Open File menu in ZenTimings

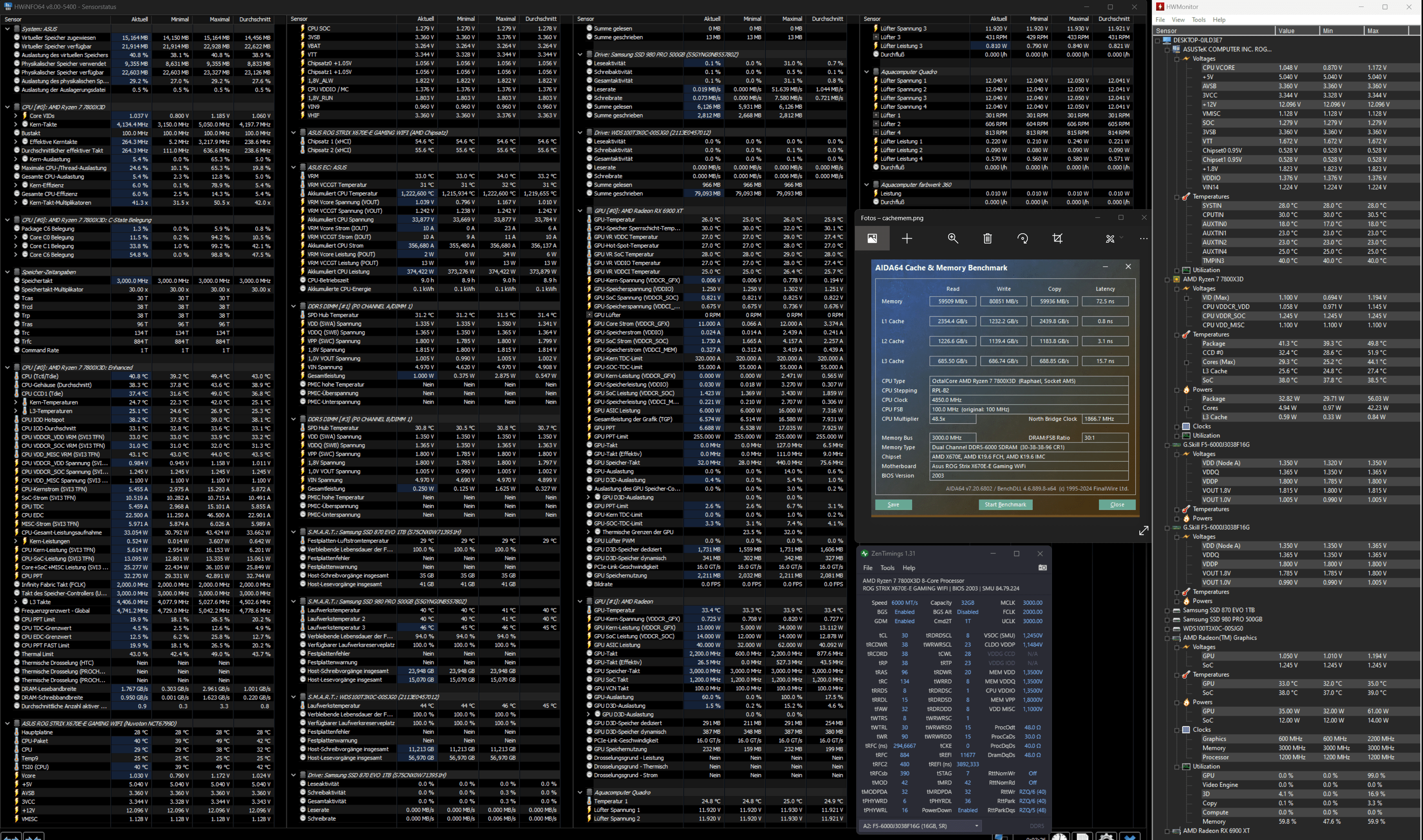point(867,568)
